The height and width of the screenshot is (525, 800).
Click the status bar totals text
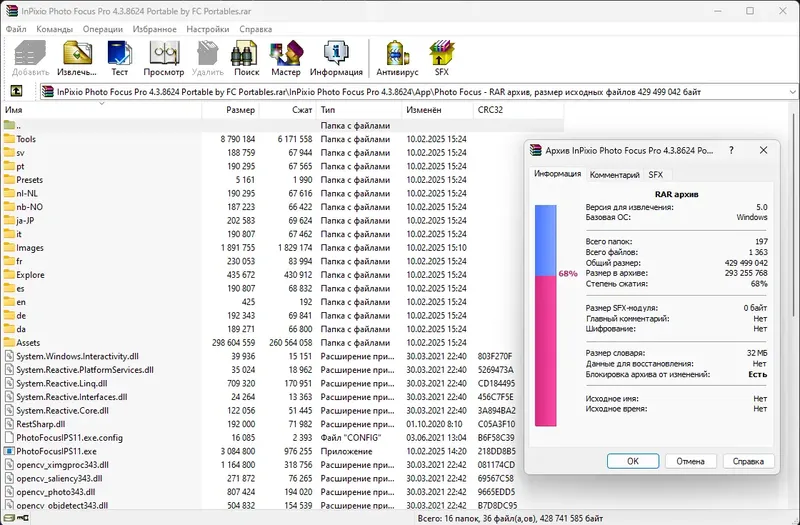pos(510,518)
